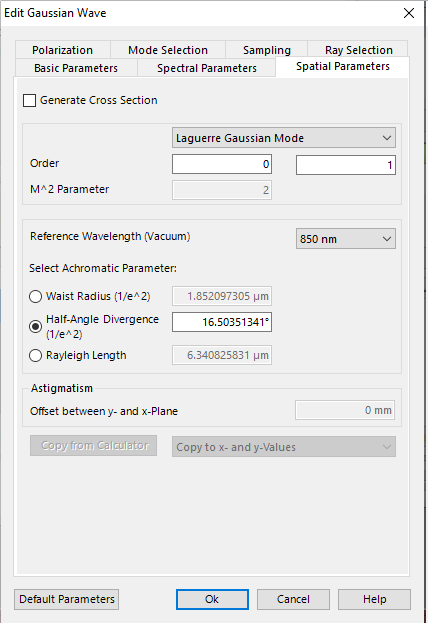The width and height of the screenshot is (428, 623).
Task: Open the Ray Selection tab
Action: tap(358, 50)
